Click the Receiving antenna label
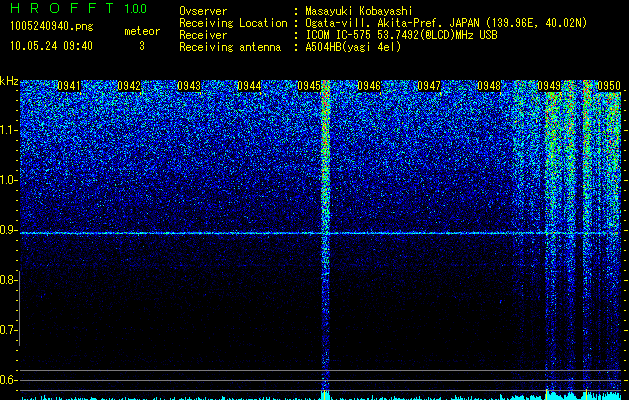Image resolution: width=629 pixels, height=400 pixels. [230, 47]
